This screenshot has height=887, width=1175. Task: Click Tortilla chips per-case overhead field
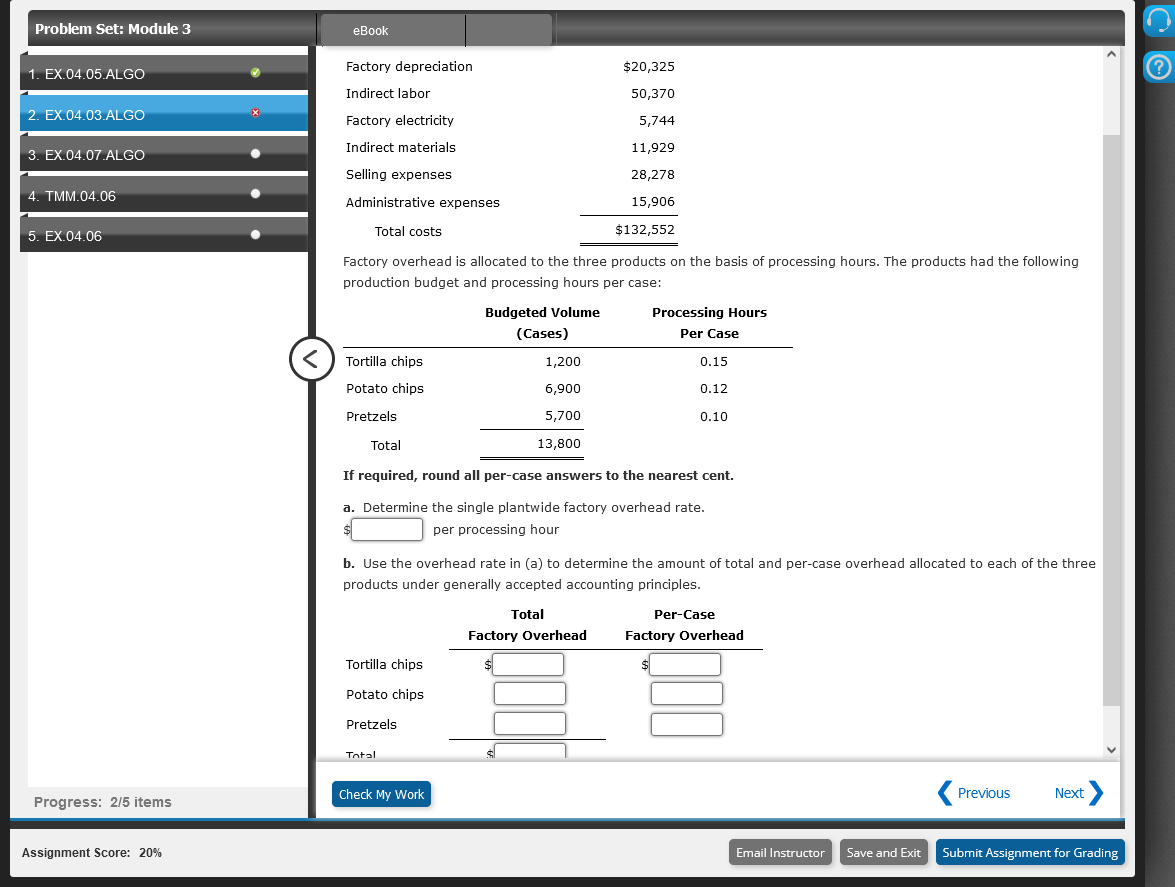coord(685,665)
